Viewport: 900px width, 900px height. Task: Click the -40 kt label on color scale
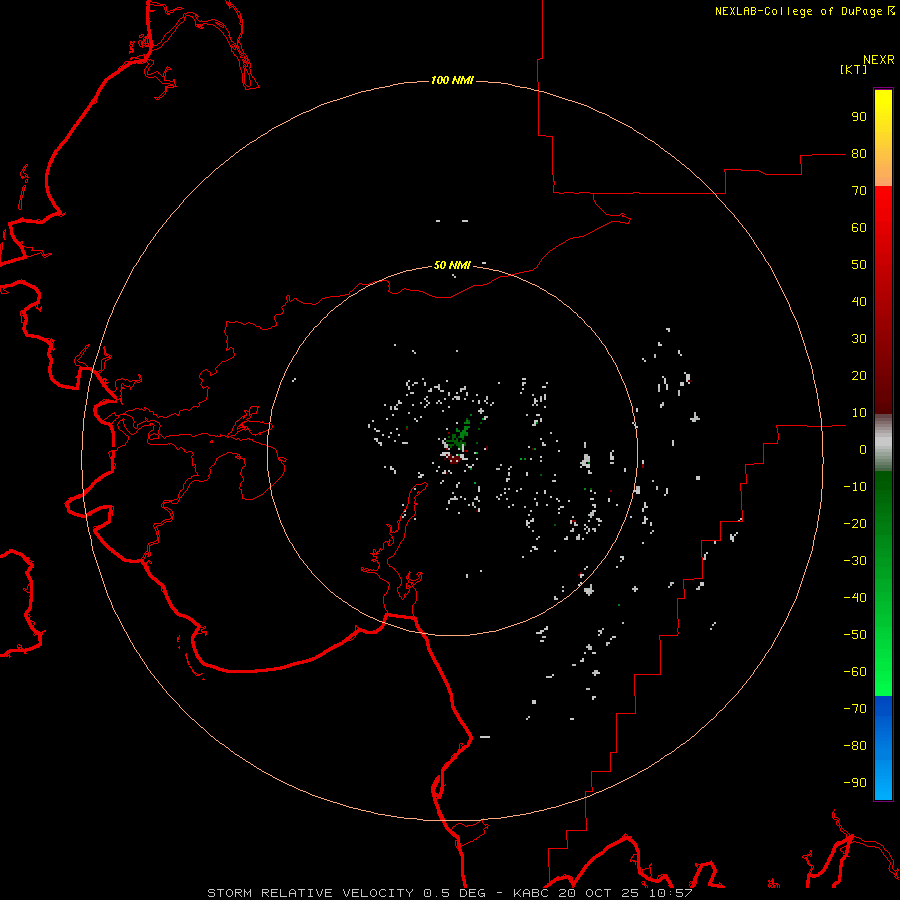click(855, 598)
